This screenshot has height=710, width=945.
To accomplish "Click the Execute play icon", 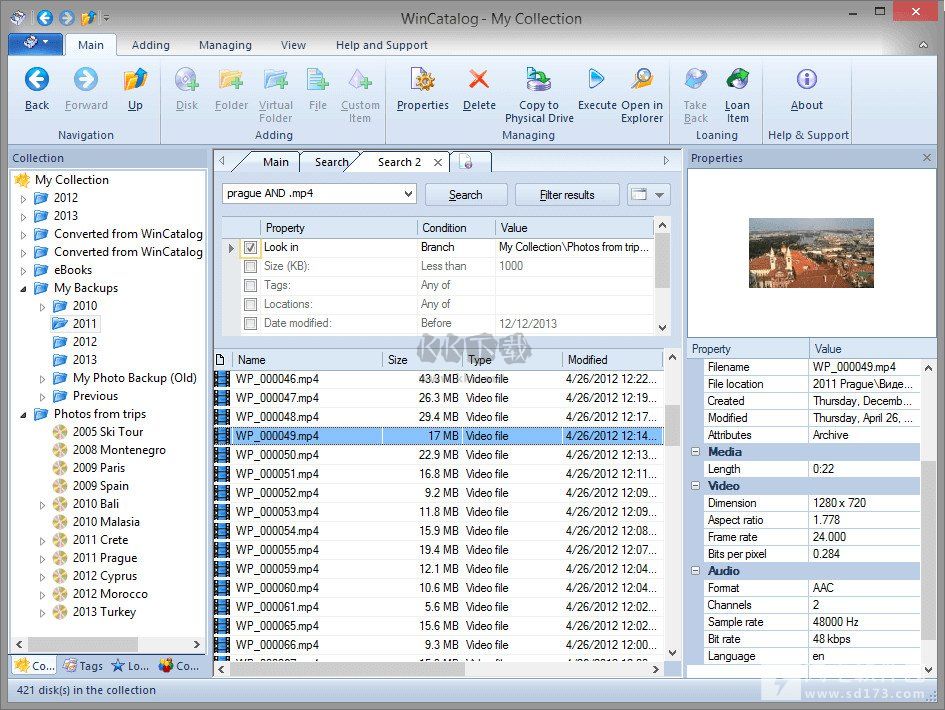I will pyautogui.click(x=597, y=80).
